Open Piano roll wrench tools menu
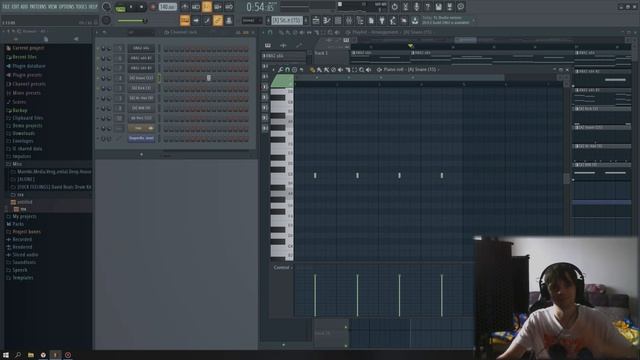 [x=280, y=70]
